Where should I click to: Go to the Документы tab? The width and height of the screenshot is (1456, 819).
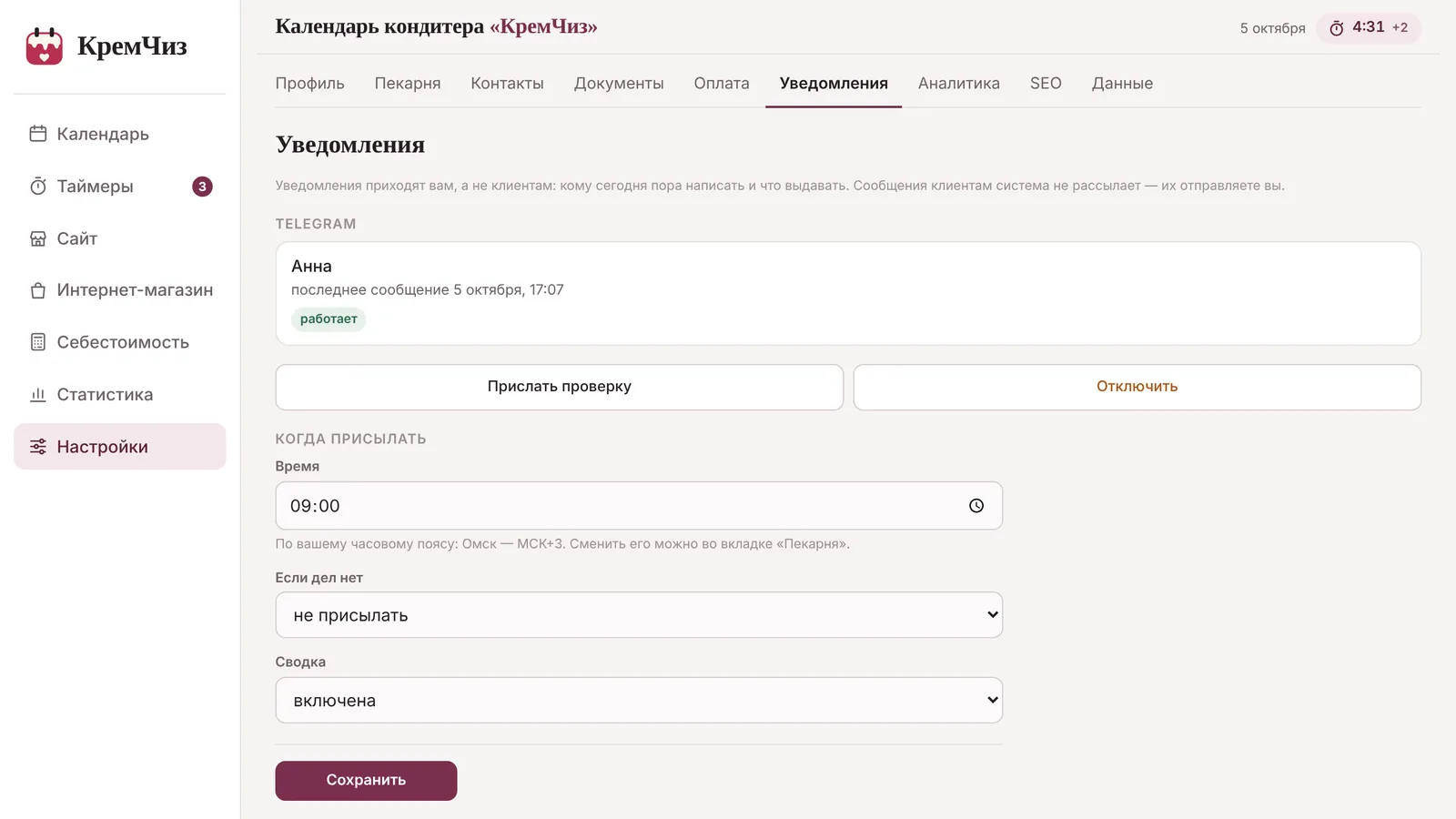[x=619, y=83]
